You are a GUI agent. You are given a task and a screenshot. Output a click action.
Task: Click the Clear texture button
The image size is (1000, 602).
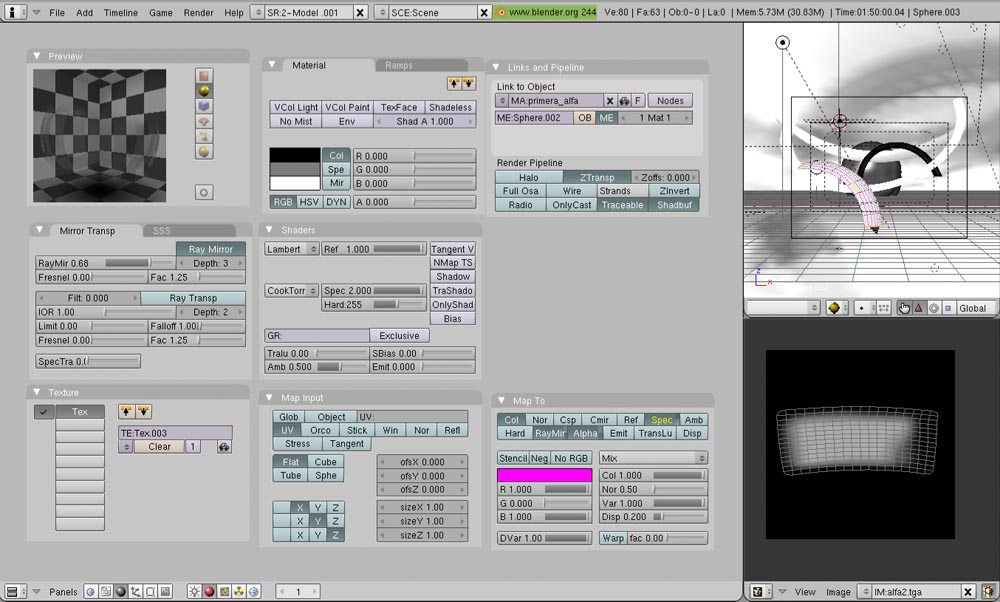(159, 447)
